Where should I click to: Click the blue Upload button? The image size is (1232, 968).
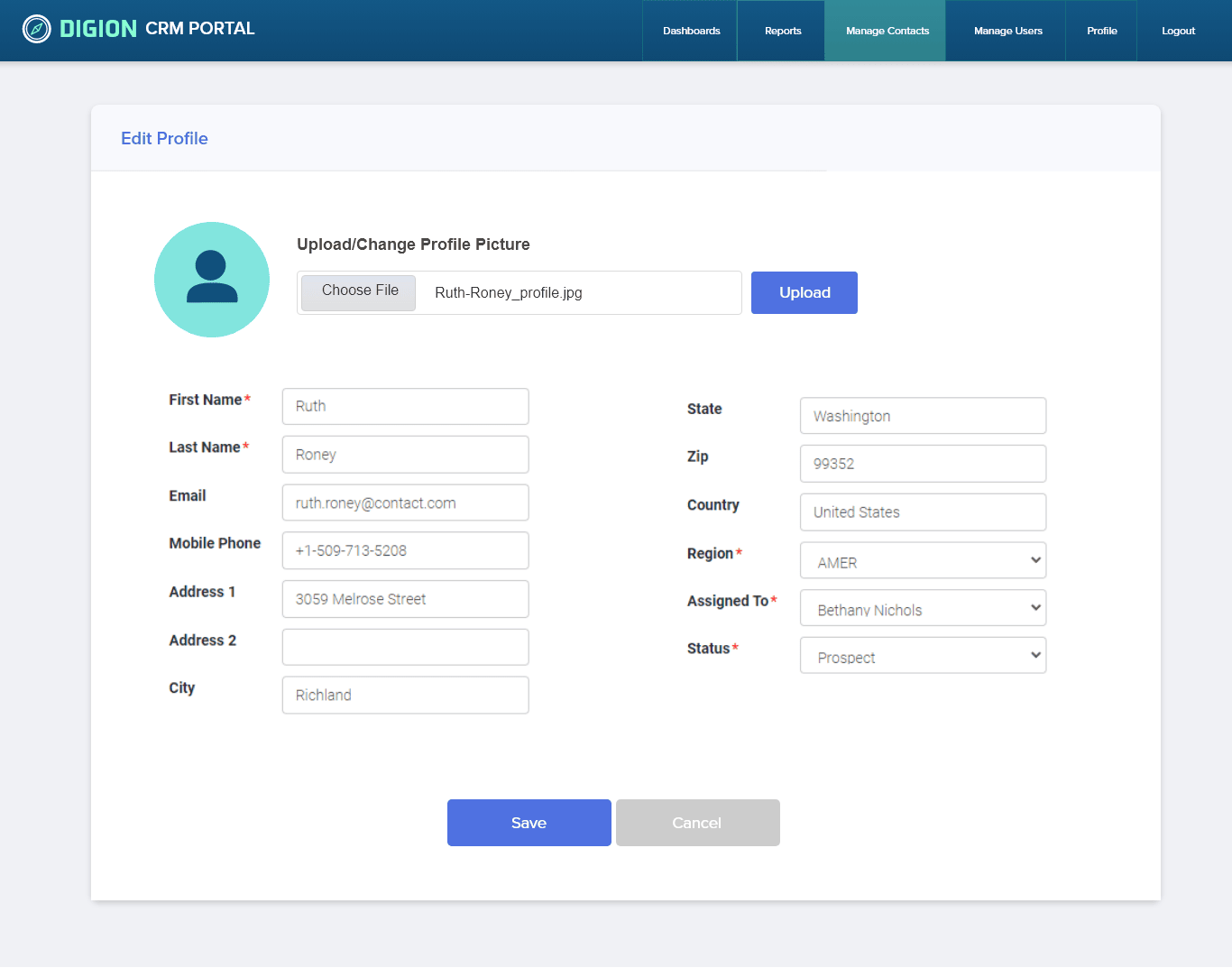coord(804,292)
